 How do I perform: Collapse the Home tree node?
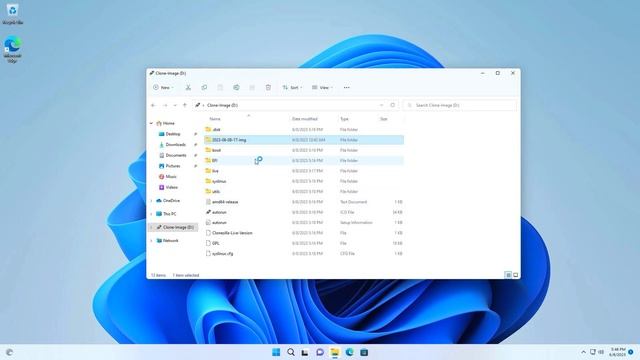tap(151, 123)
